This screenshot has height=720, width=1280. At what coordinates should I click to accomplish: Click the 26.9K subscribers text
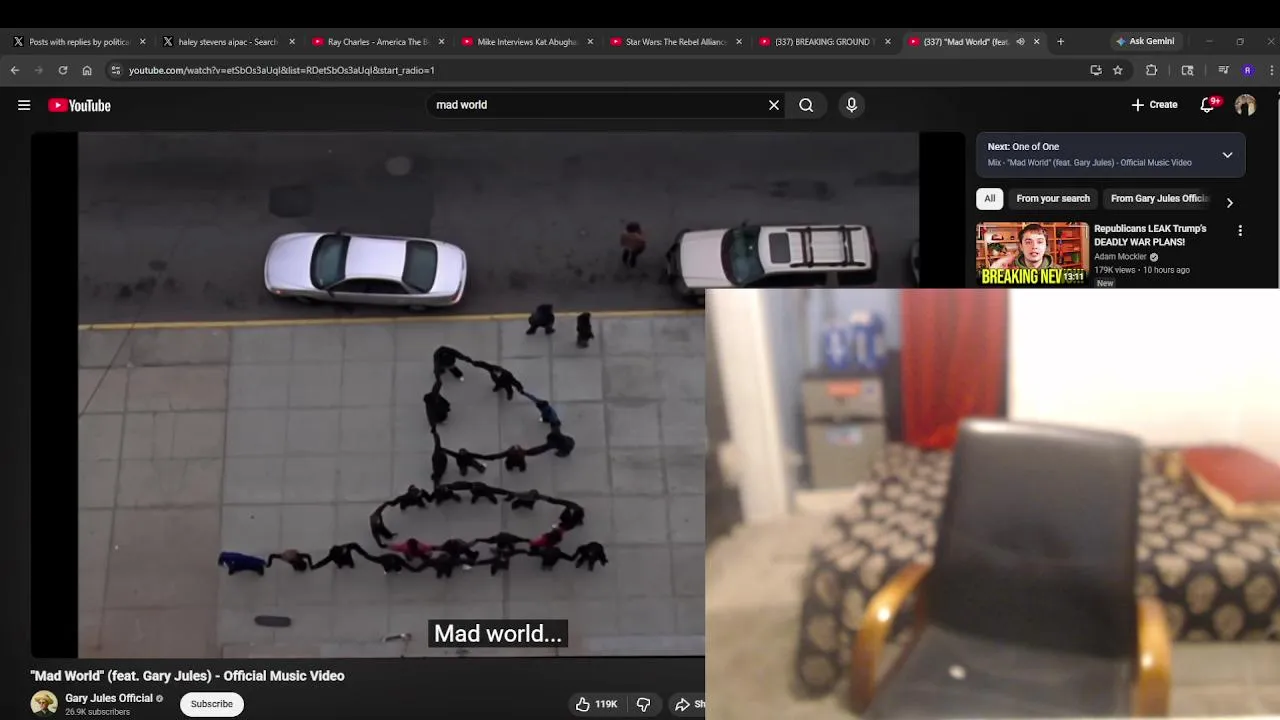tap(97, 712)
